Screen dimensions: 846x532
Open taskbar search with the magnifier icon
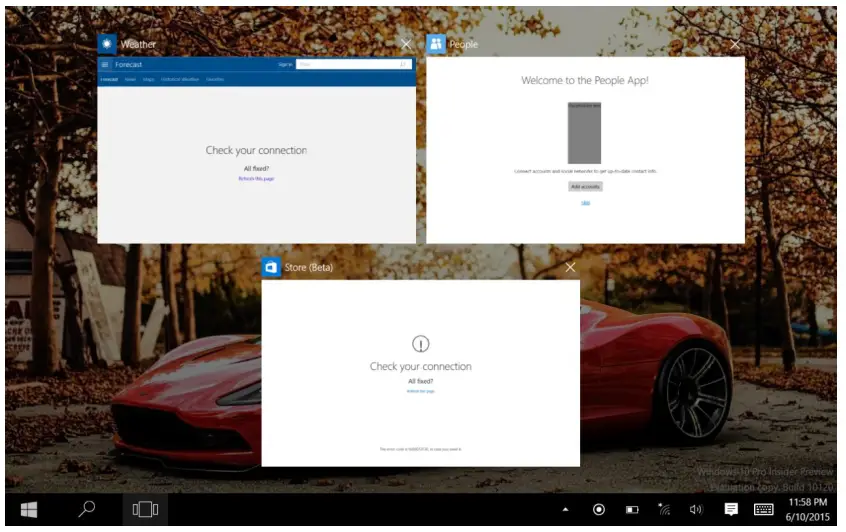[x=87, y=510]
